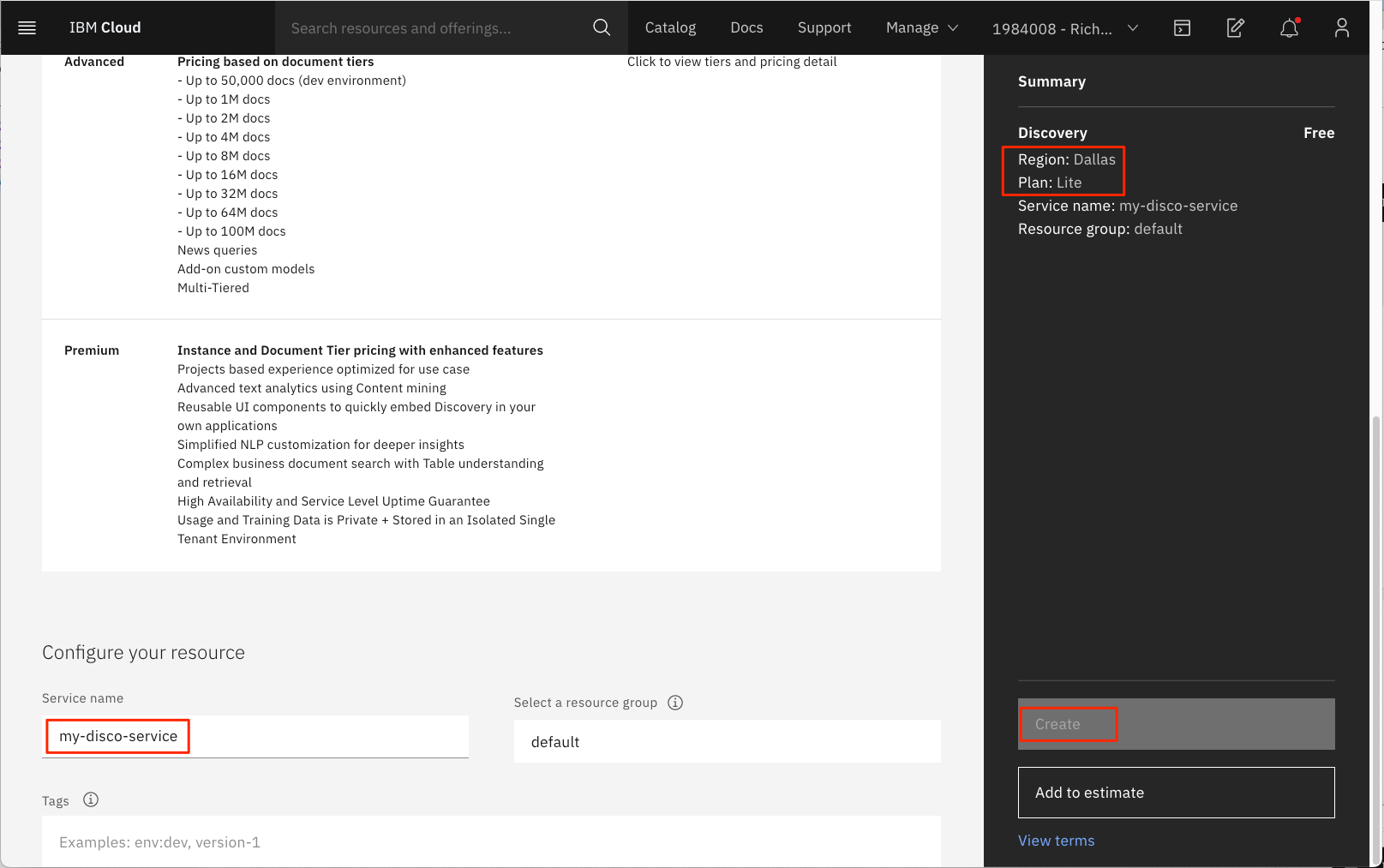Click 'Resource group: default' in summary

(x=1100, y=229)
